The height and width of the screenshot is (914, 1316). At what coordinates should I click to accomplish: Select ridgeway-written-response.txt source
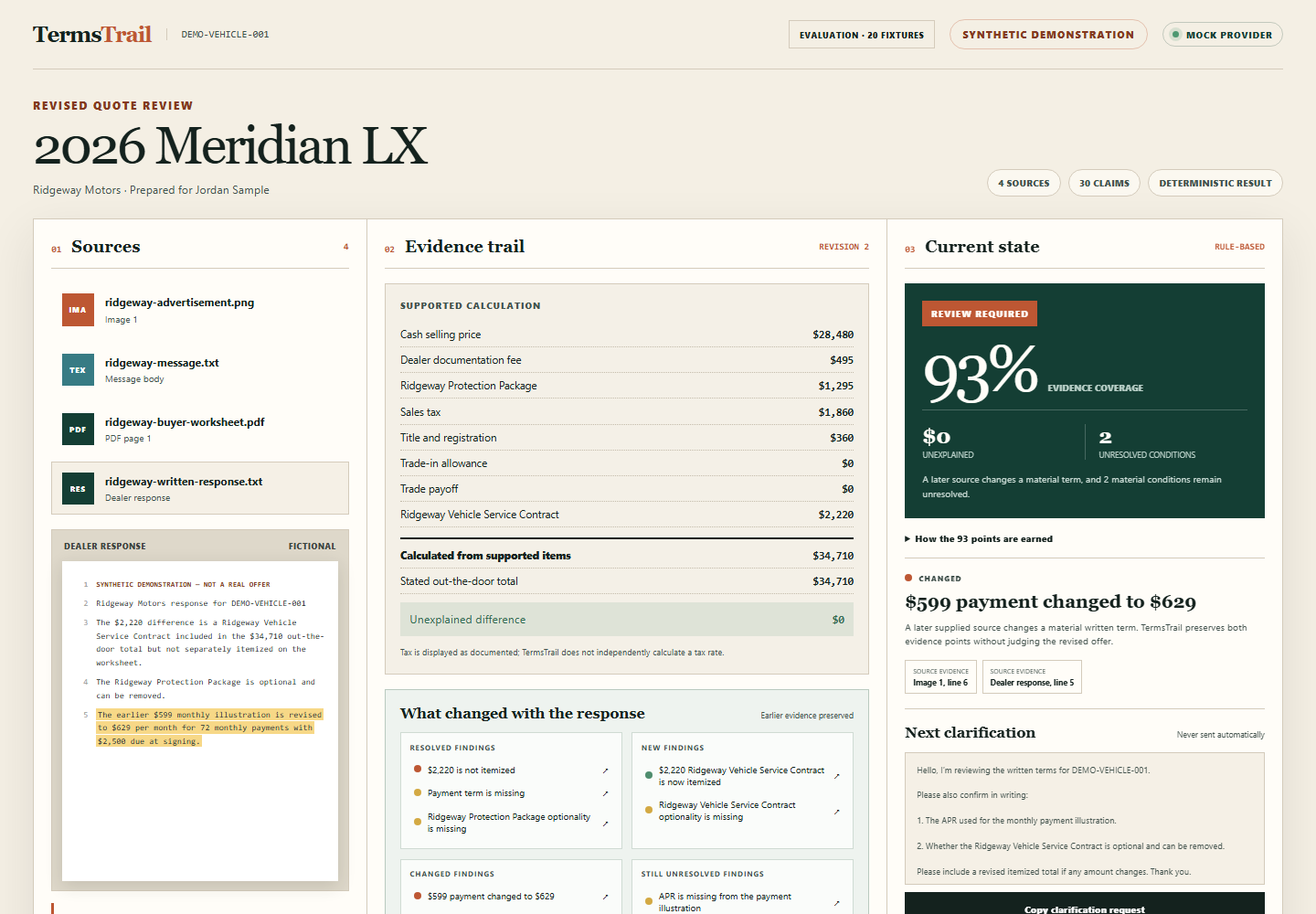[x=200, y=488]
